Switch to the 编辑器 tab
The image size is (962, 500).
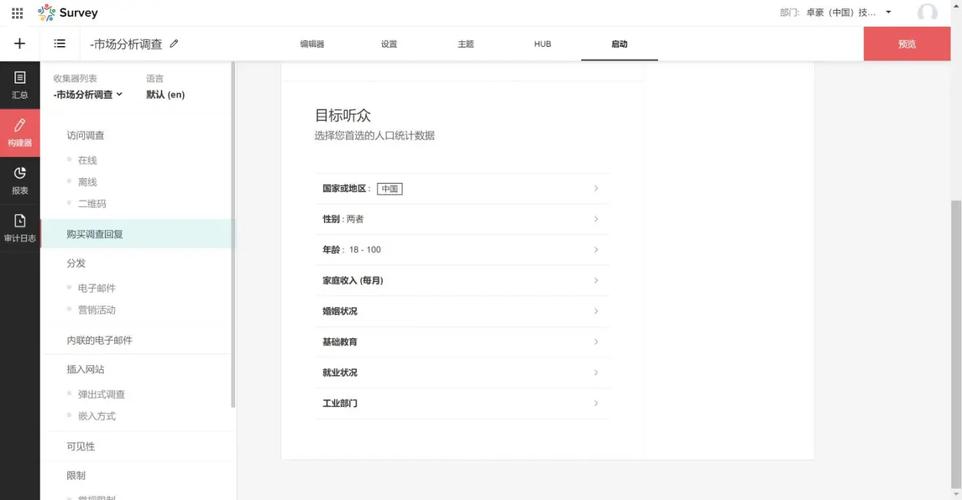312,44
